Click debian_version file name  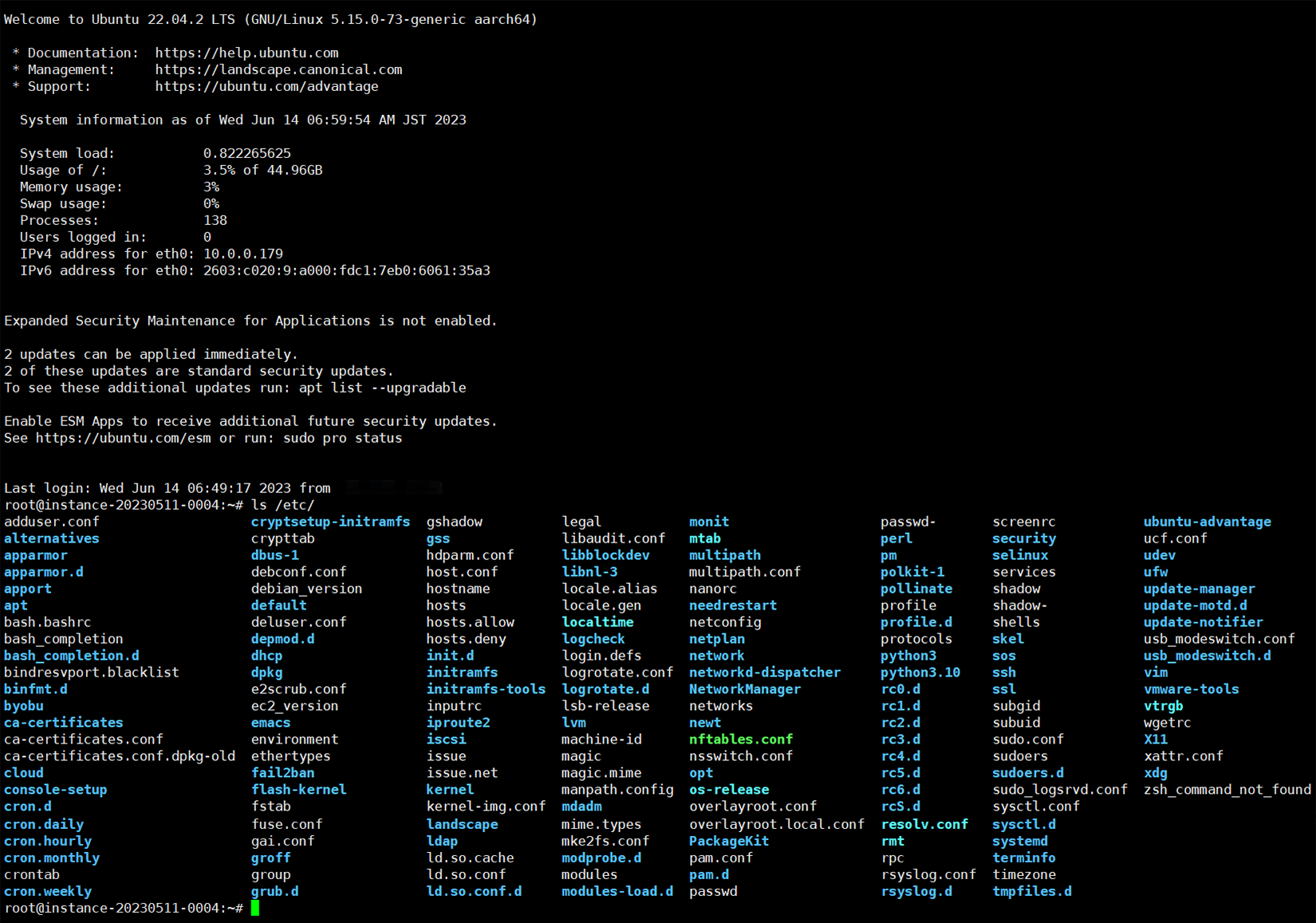[306, 589]
